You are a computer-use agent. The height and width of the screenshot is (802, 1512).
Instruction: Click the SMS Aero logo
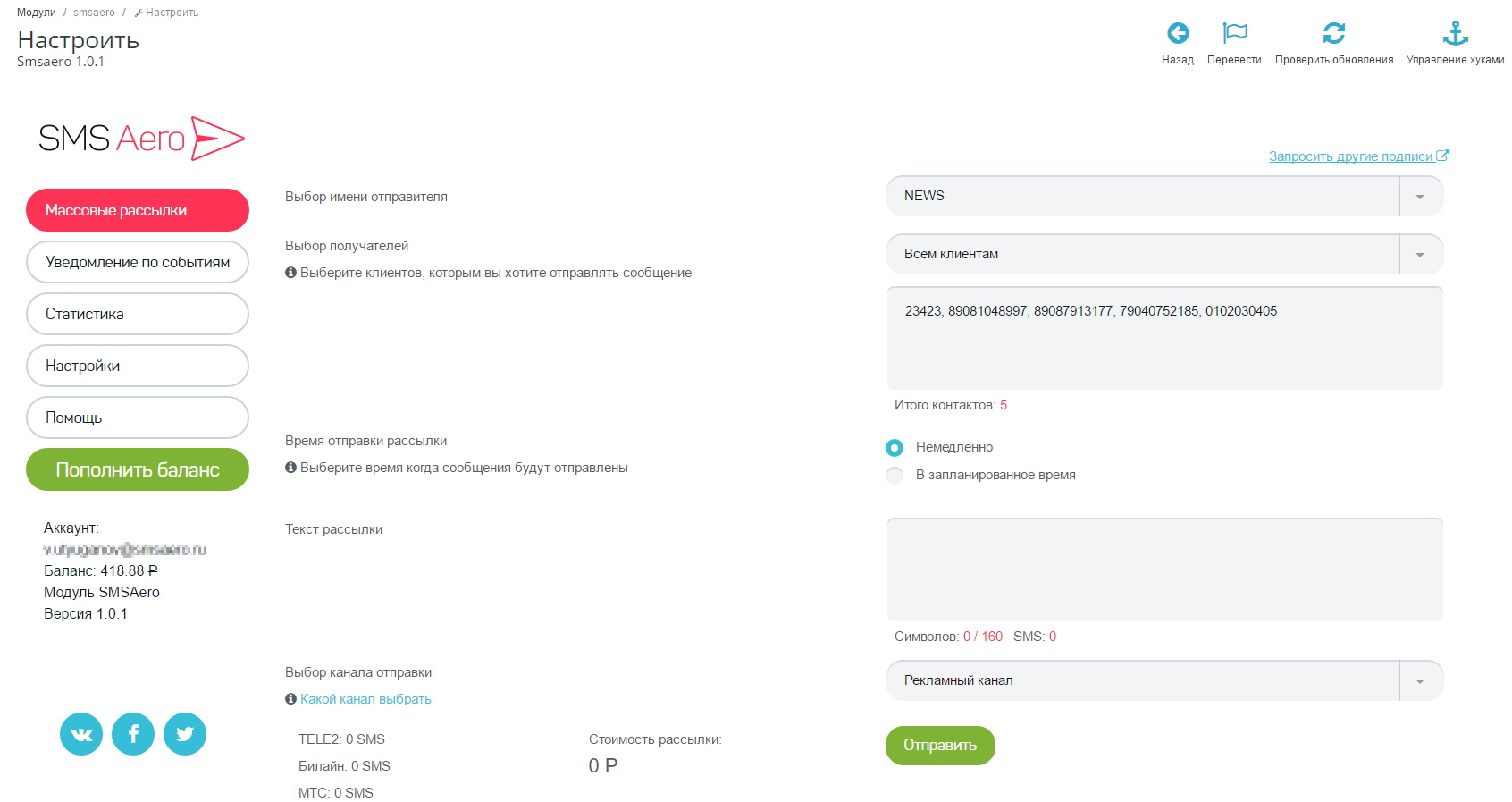(141, 139)
